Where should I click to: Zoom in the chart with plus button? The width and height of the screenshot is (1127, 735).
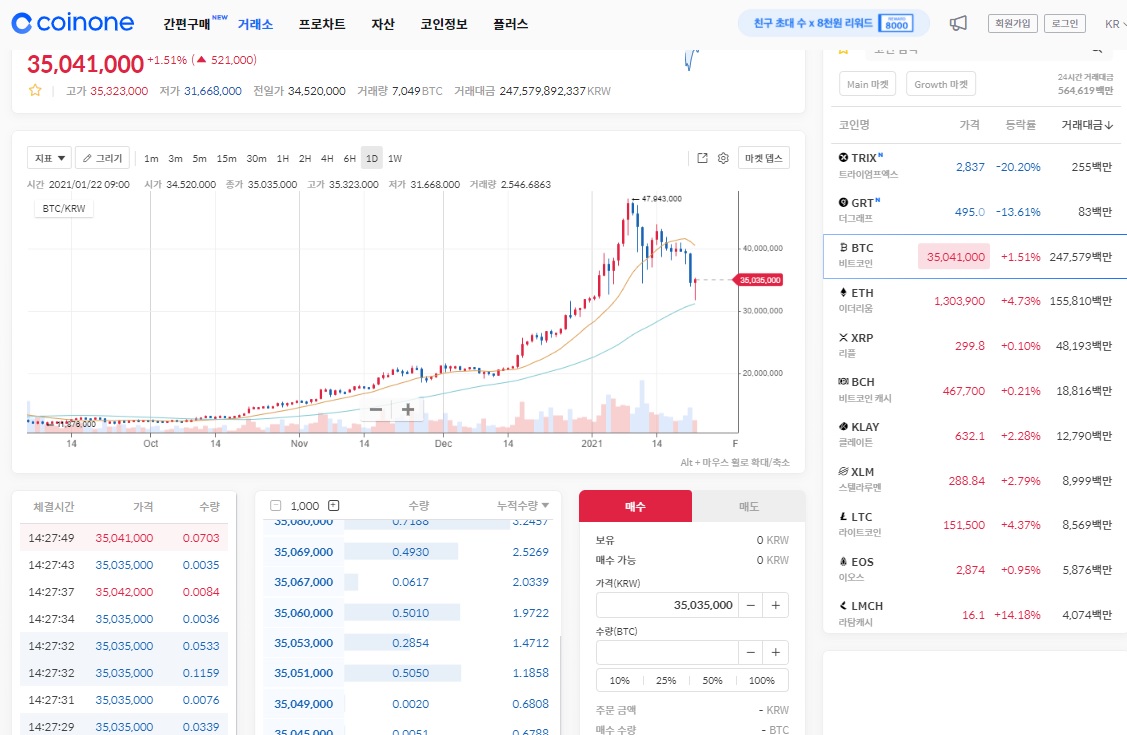coord(408,410)
